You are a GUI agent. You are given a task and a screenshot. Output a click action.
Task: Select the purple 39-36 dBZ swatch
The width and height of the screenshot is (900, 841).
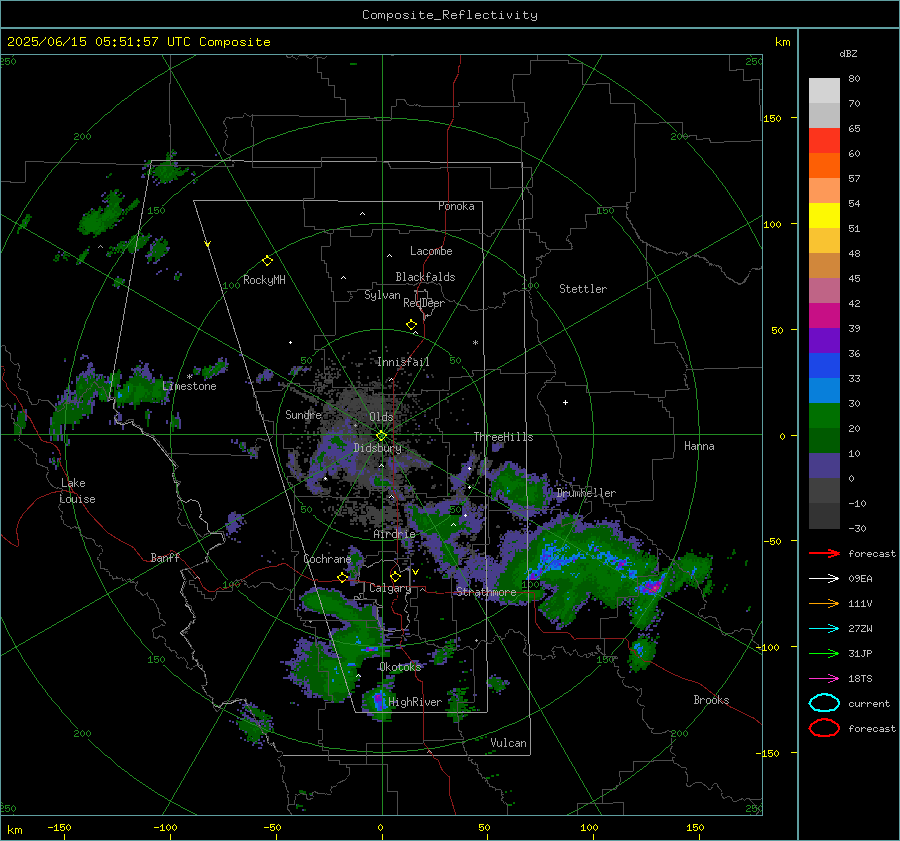824,341
